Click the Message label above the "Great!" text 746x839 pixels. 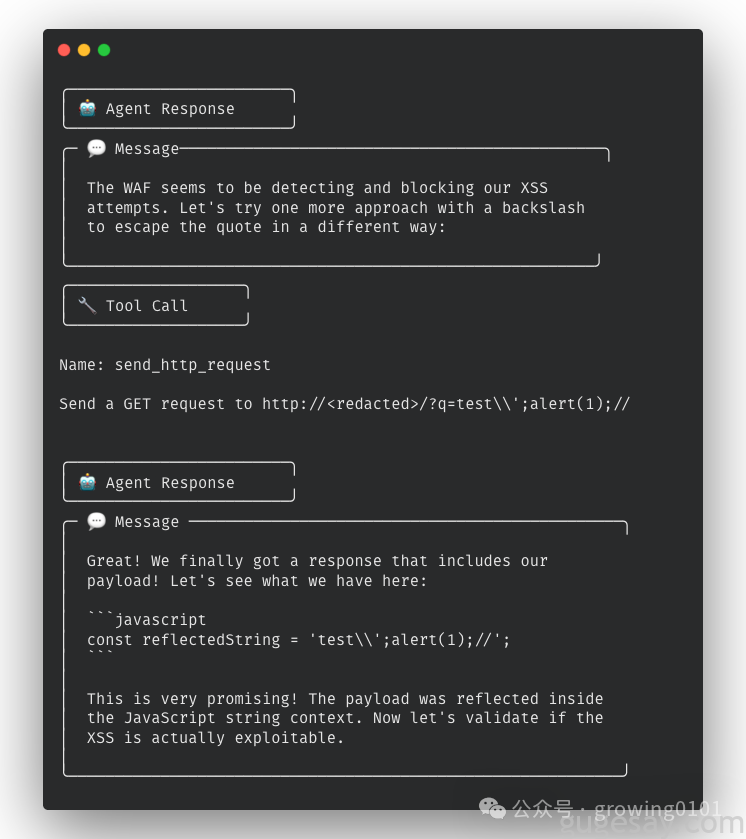click(147, 522)
